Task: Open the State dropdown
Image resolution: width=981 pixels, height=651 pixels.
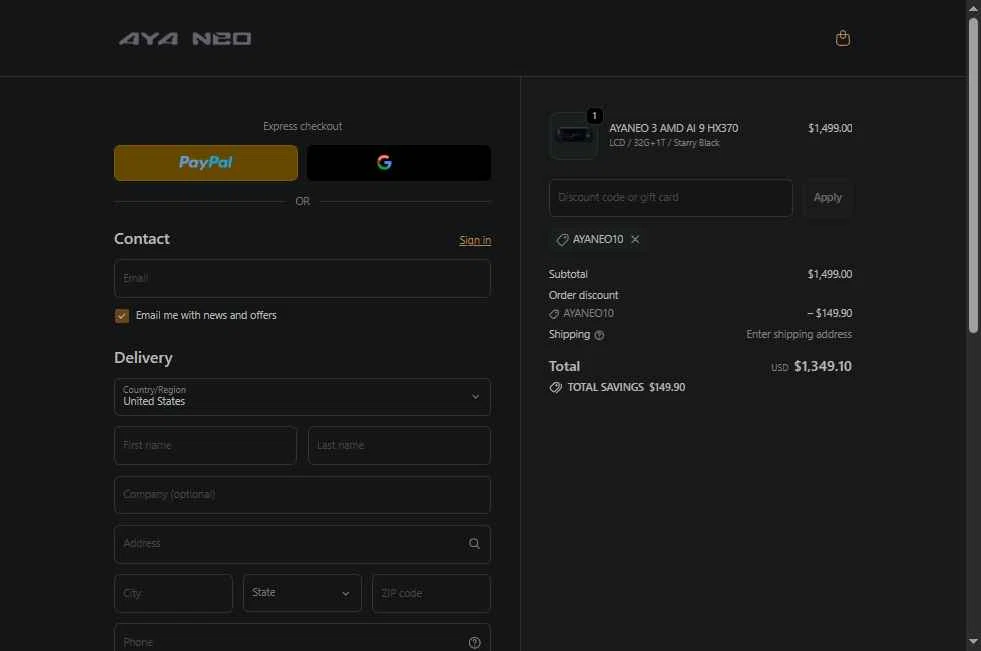Action: click(302, 593)
